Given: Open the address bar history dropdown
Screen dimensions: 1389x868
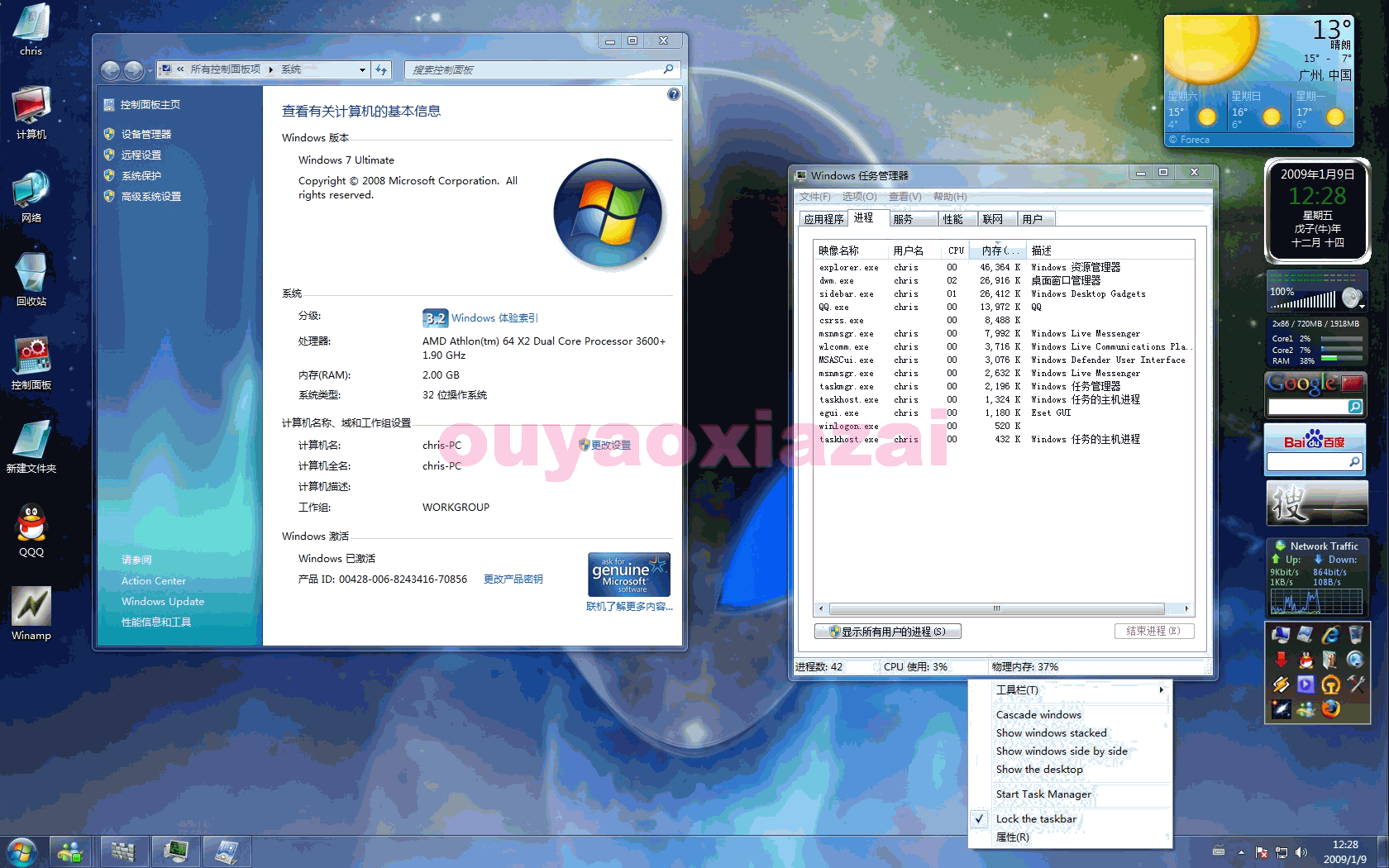Looking at the screenshot, I should (362, 70).
